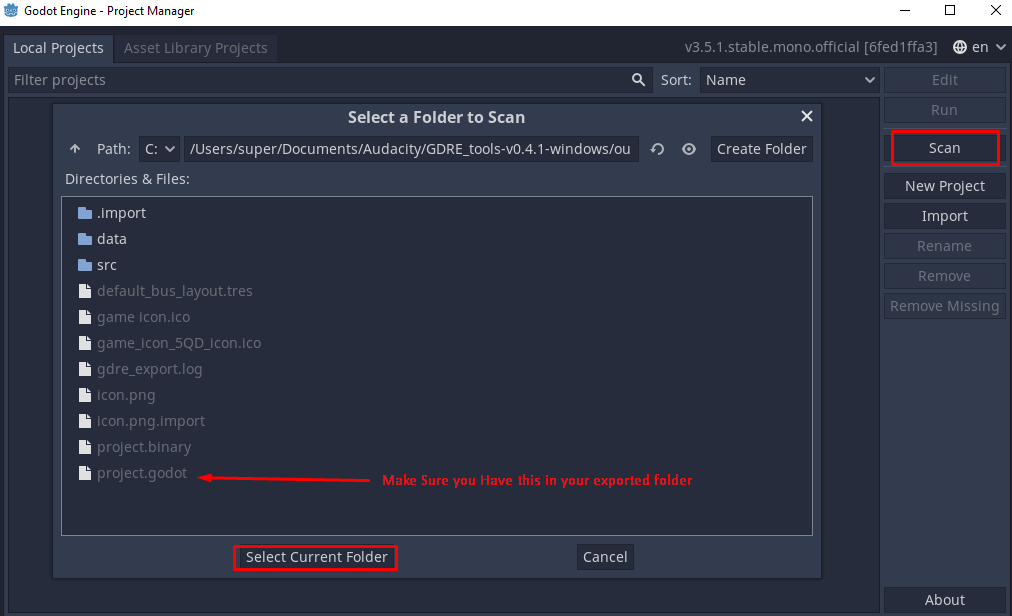Click the Scan button
Image resolution: width=1012 pixels, height=616 pixels.
pyautogui.click(x=944, y=148)
